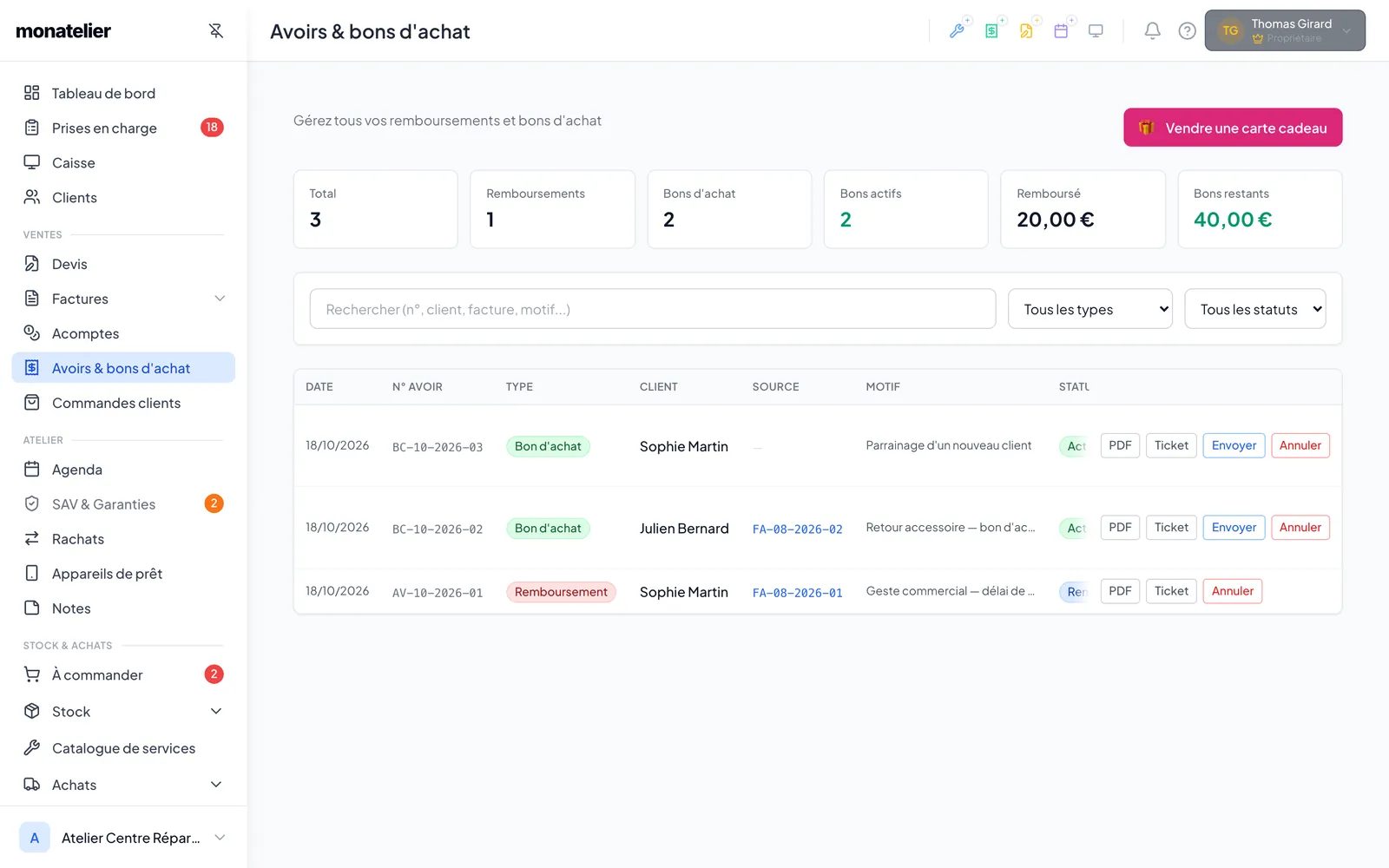Click the Remboursement type badge
This screenshot has width=1389, height=868.
561,592
